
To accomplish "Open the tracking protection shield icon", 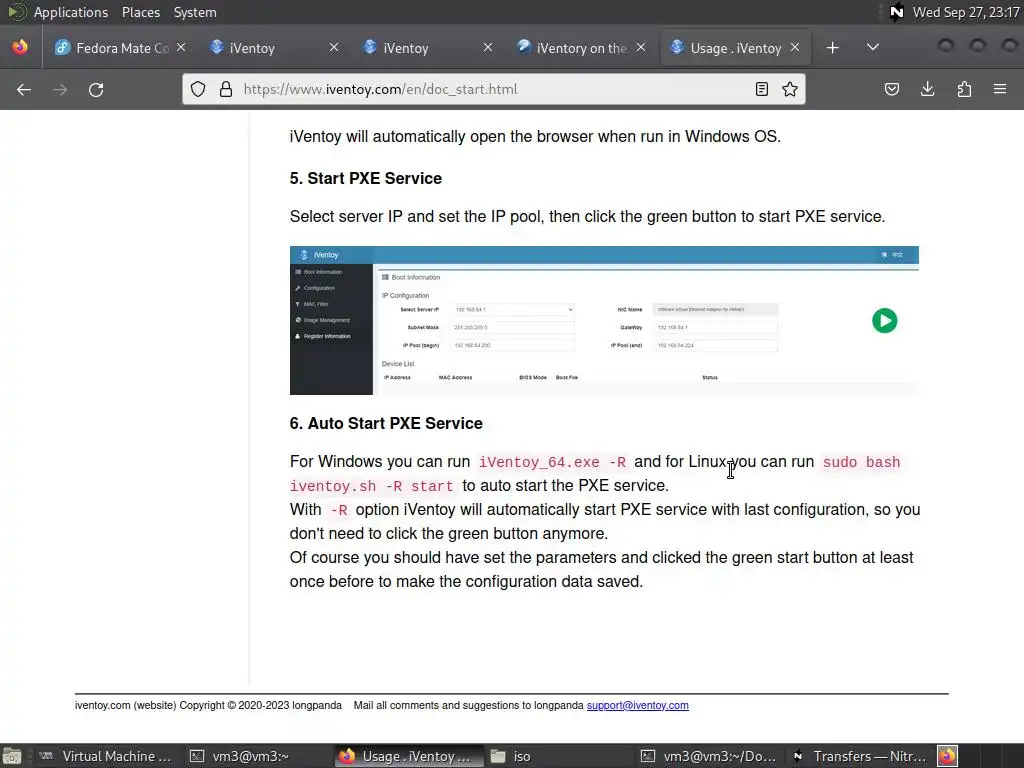I will pyautogui.click(x=198, y=89).
